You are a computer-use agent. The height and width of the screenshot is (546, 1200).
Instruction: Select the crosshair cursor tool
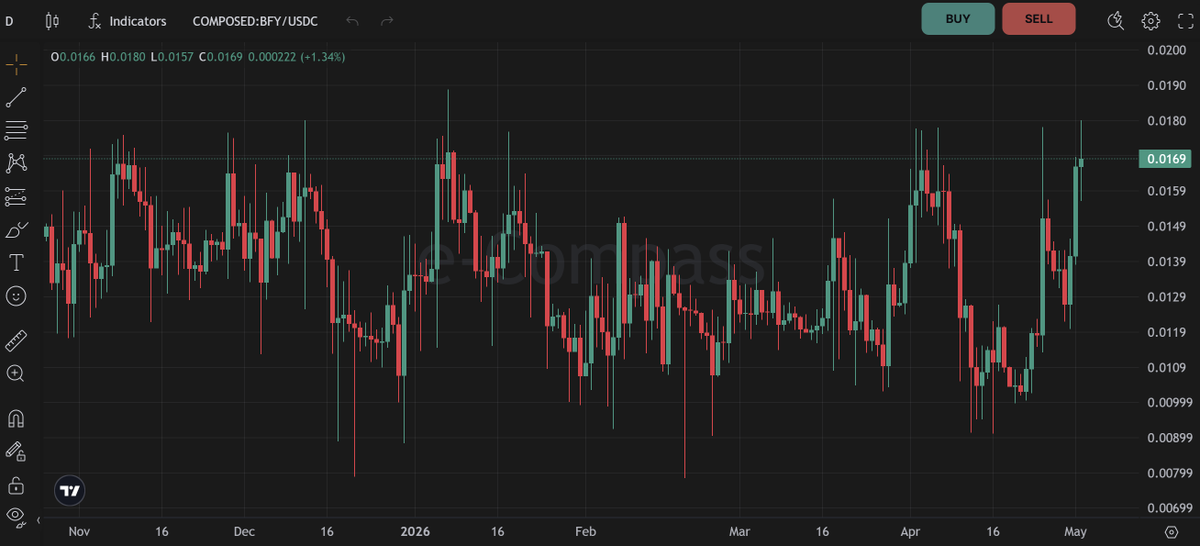pos(16,65)
